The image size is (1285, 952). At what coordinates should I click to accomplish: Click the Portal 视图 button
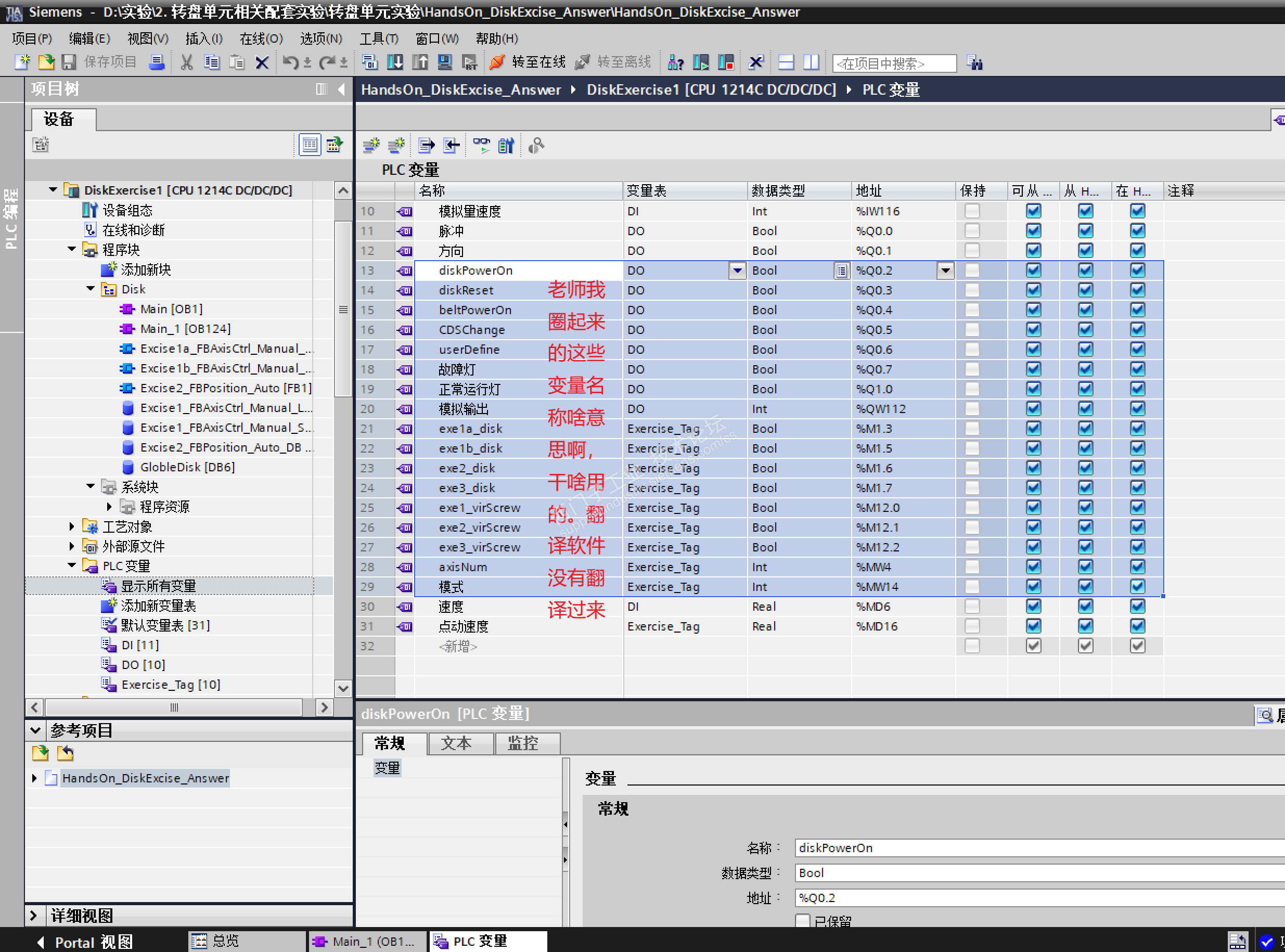[85, 942]
